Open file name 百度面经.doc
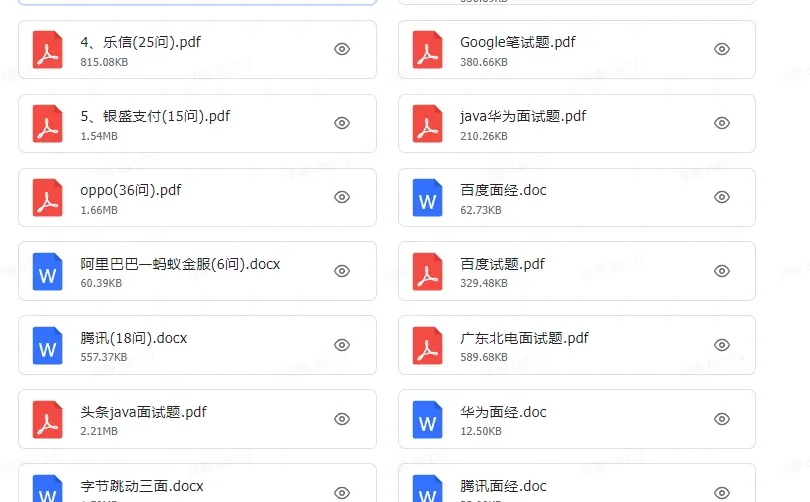 (503, 190)
